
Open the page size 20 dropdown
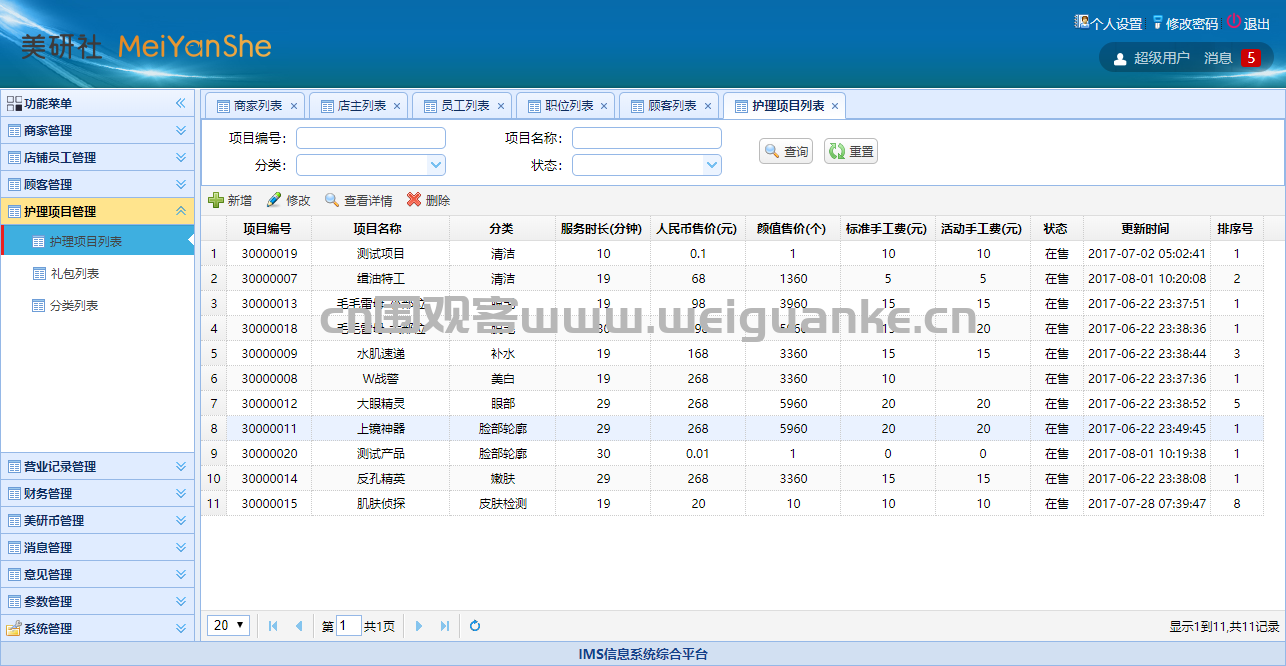click(228, 625)
